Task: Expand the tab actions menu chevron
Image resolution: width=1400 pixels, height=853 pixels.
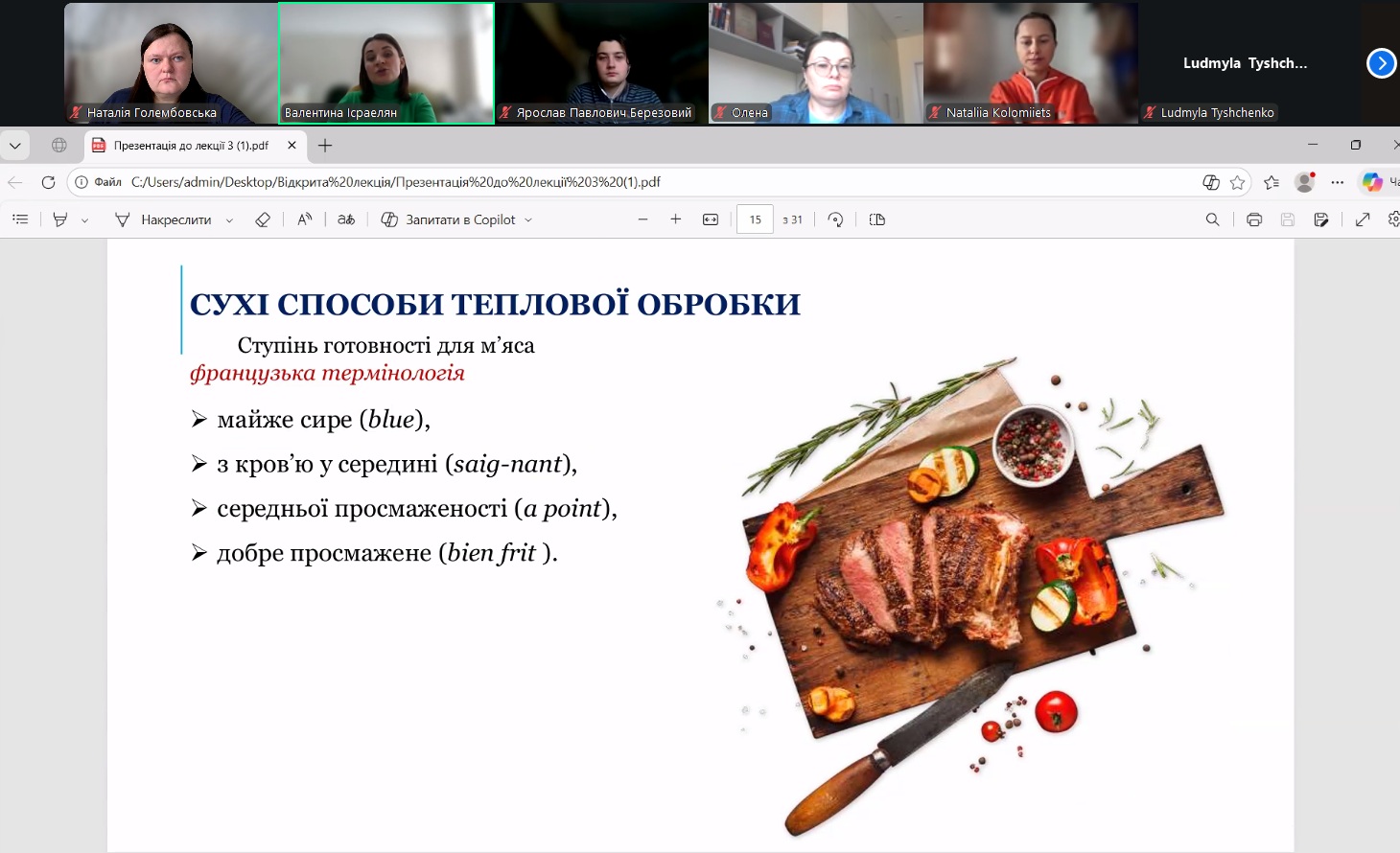Action: click(15, 146)
